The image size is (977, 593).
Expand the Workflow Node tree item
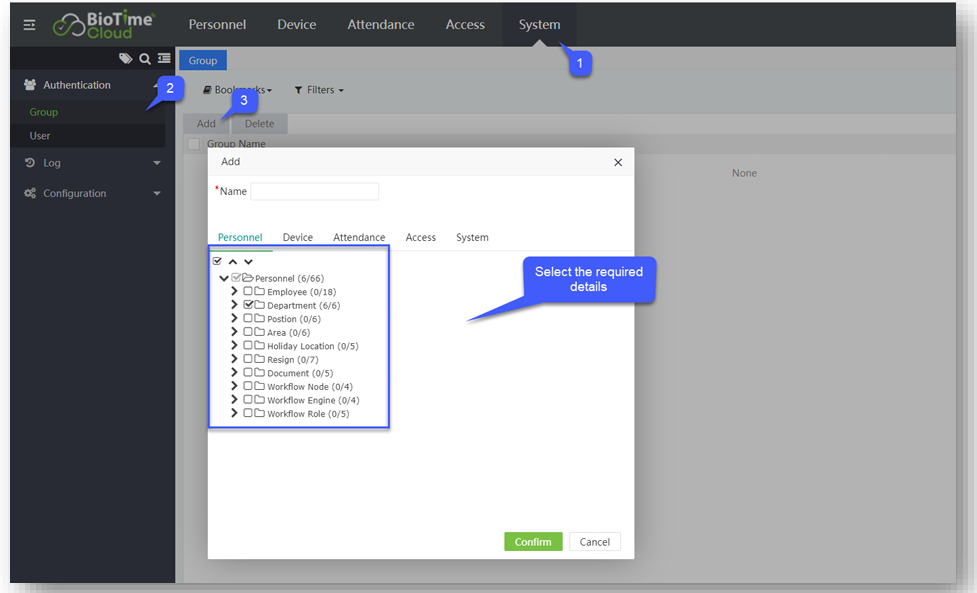click(234, 387)
